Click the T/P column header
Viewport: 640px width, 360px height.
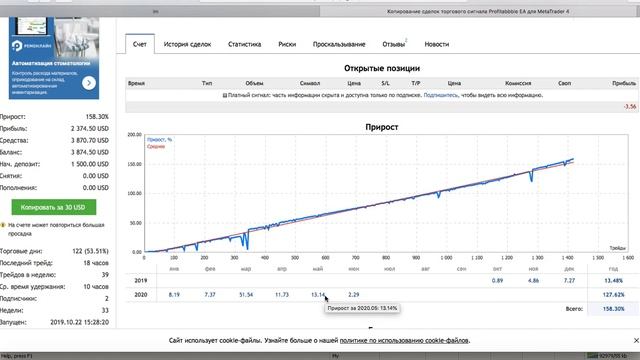[416, 83]
